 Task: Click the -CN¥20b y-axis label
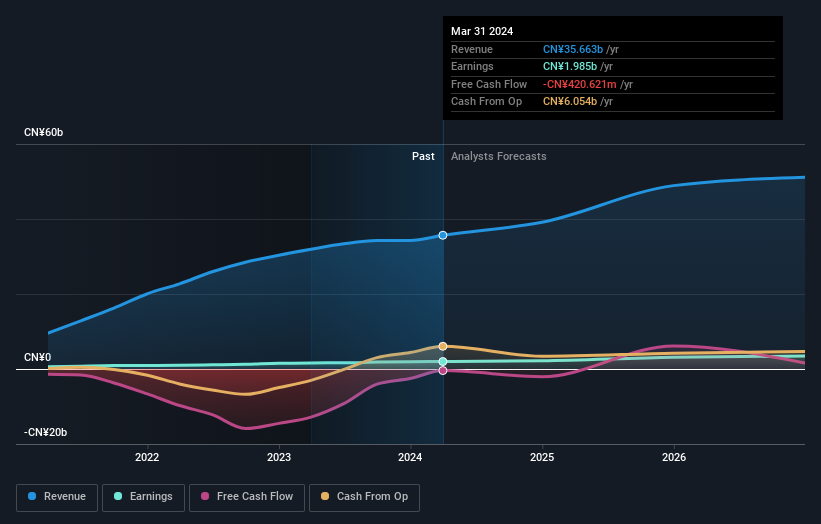point(46,432)
